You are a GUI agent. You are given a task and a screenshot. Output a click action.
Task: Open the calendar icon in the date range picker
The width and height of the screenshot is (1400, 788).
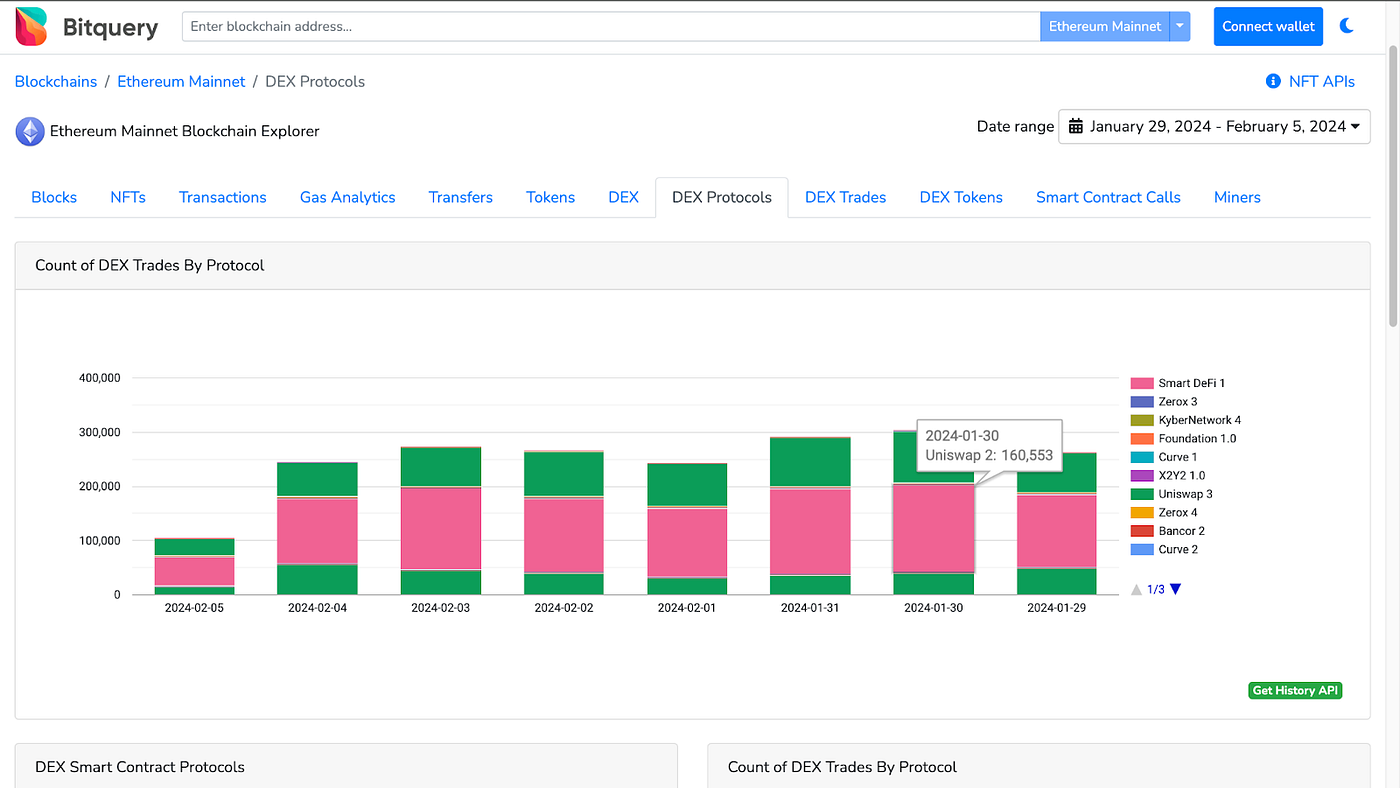(x=1076, y=126)
